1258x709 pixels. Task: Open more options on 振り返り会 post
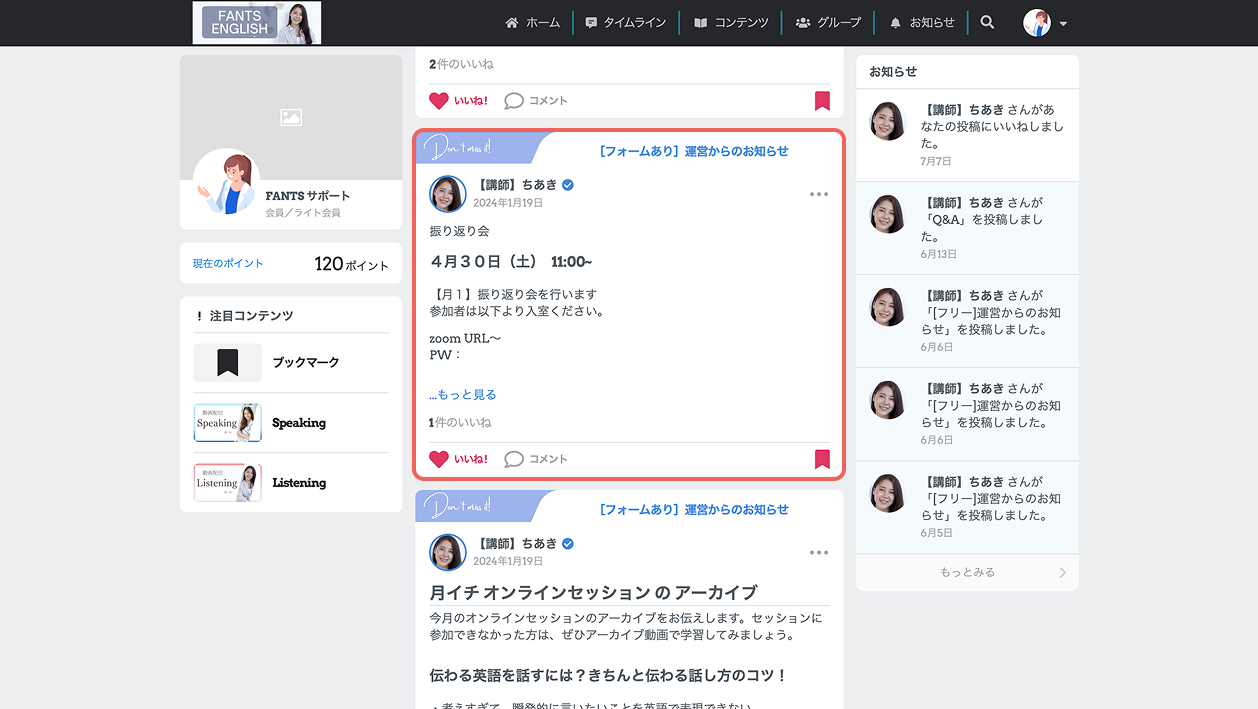pos(819,194)
